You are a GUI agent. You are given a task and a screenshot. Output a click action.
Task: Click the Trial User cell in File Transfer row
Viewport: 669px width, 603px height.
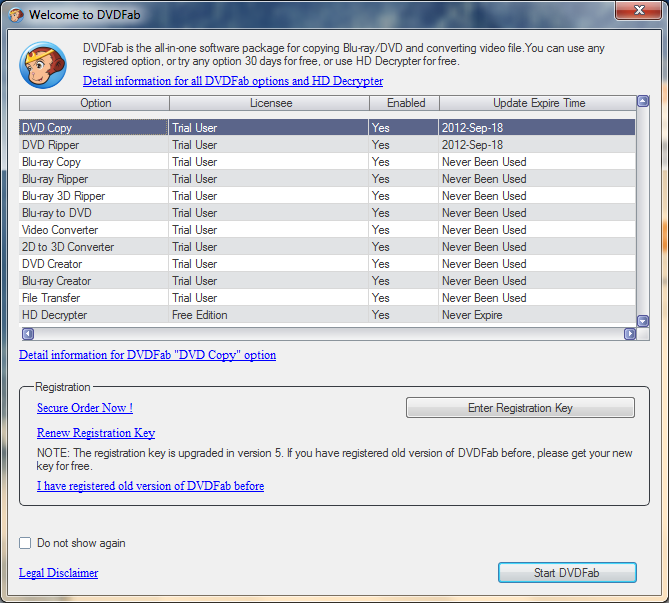tap(269, 298)
